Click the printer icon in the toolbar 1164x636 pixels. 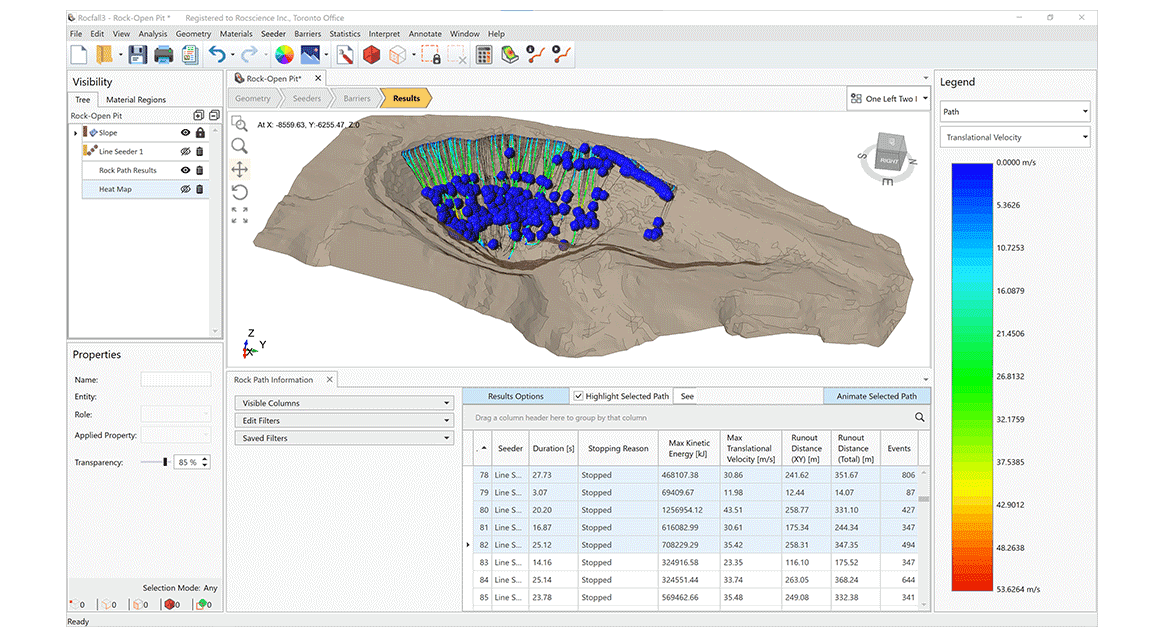point(163,55)
